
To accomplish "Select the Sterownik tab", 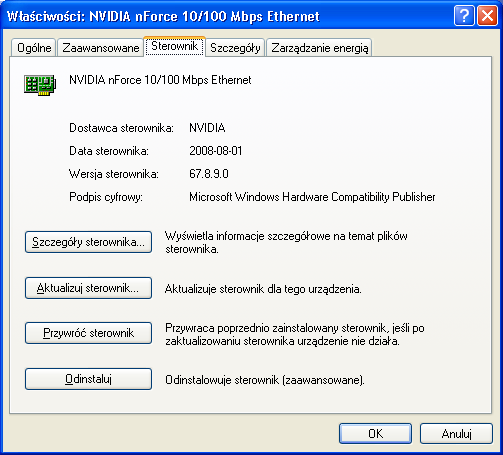I will point(175,46).
